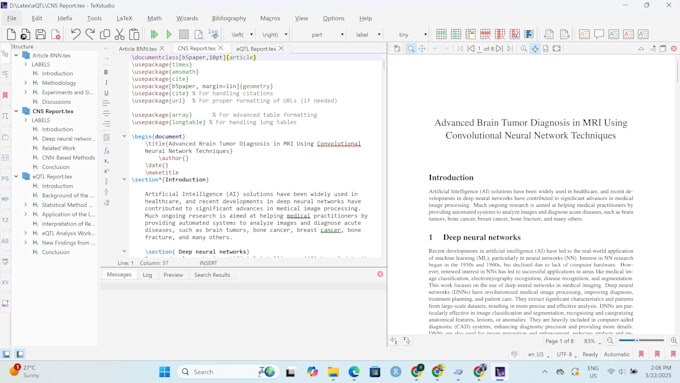Select Related Work in structure tree
This screenshot has height=383, width=680.
click(x=59, y=148)
